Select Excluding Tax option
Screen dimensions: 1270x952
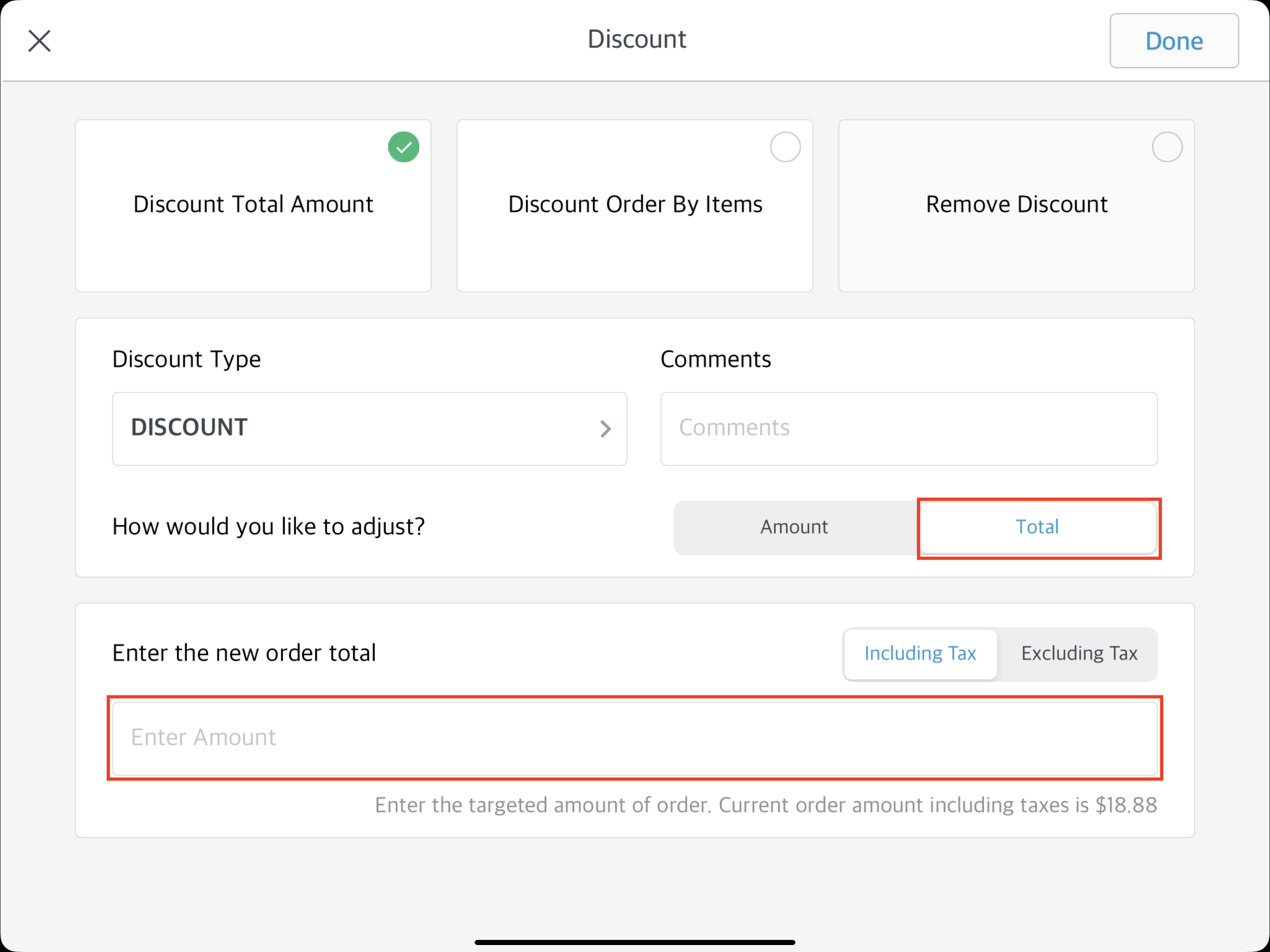point(1078,654)
